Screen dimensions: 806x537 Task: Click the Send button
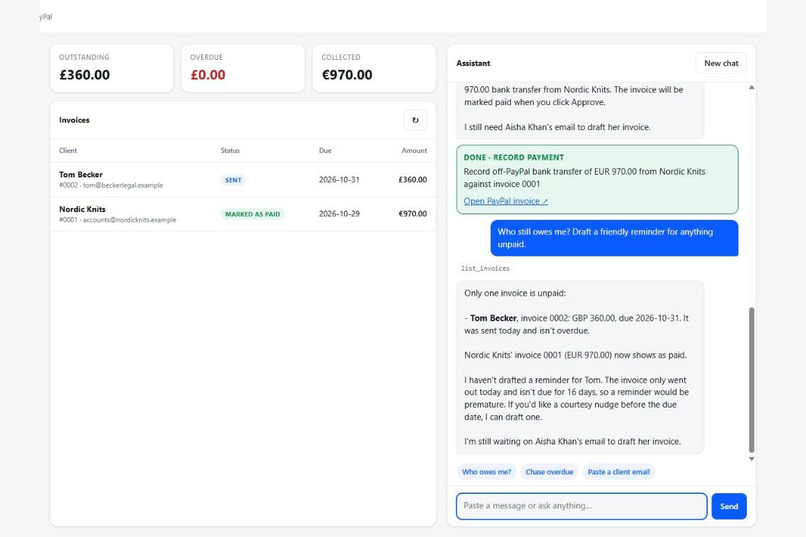[x=729, y=506]
